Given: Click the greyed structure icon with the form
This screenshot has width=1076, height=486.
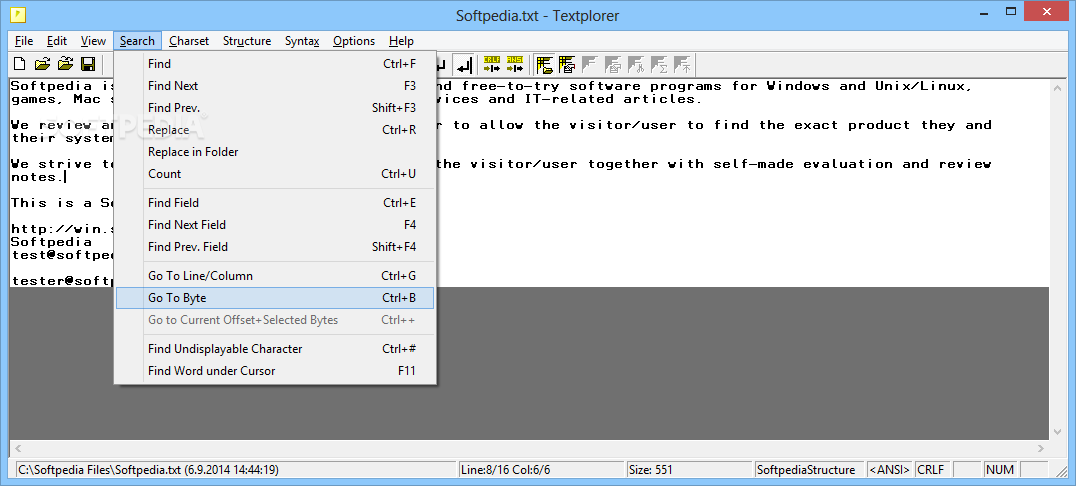Looking at the screenshot, I should pyautogui.click(x=613, y=65).
